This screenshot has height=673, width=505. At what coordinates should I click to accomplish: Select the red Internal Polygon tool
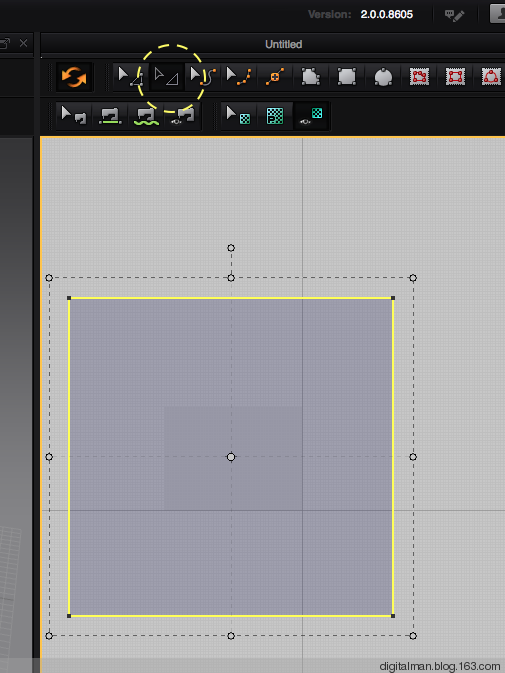click(419, 77)
